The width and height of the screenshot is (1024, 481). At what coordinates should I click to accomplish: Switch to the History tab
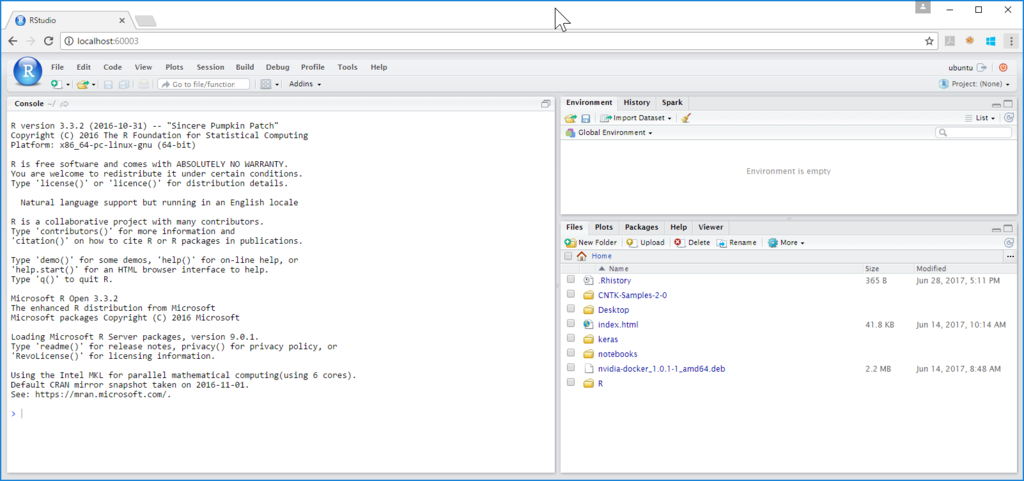click(637, 102)
